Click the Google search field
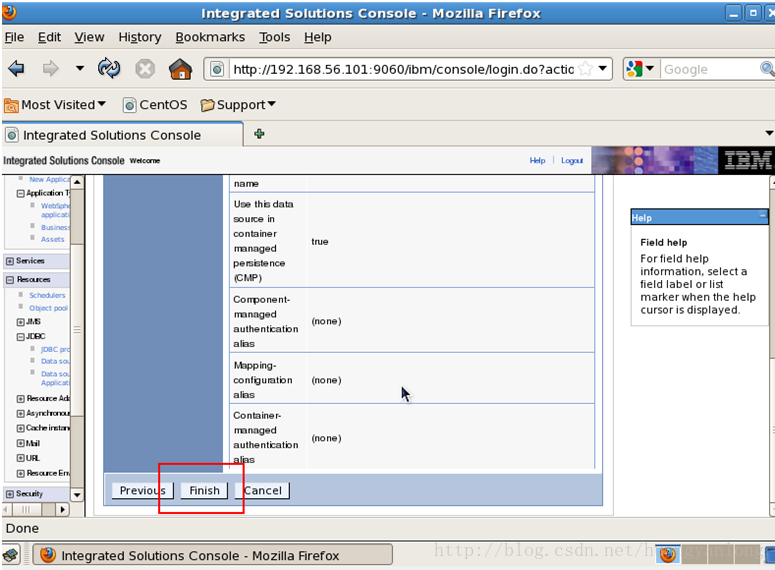The width and height of the screenshot is (775, 570). point(710,69)
